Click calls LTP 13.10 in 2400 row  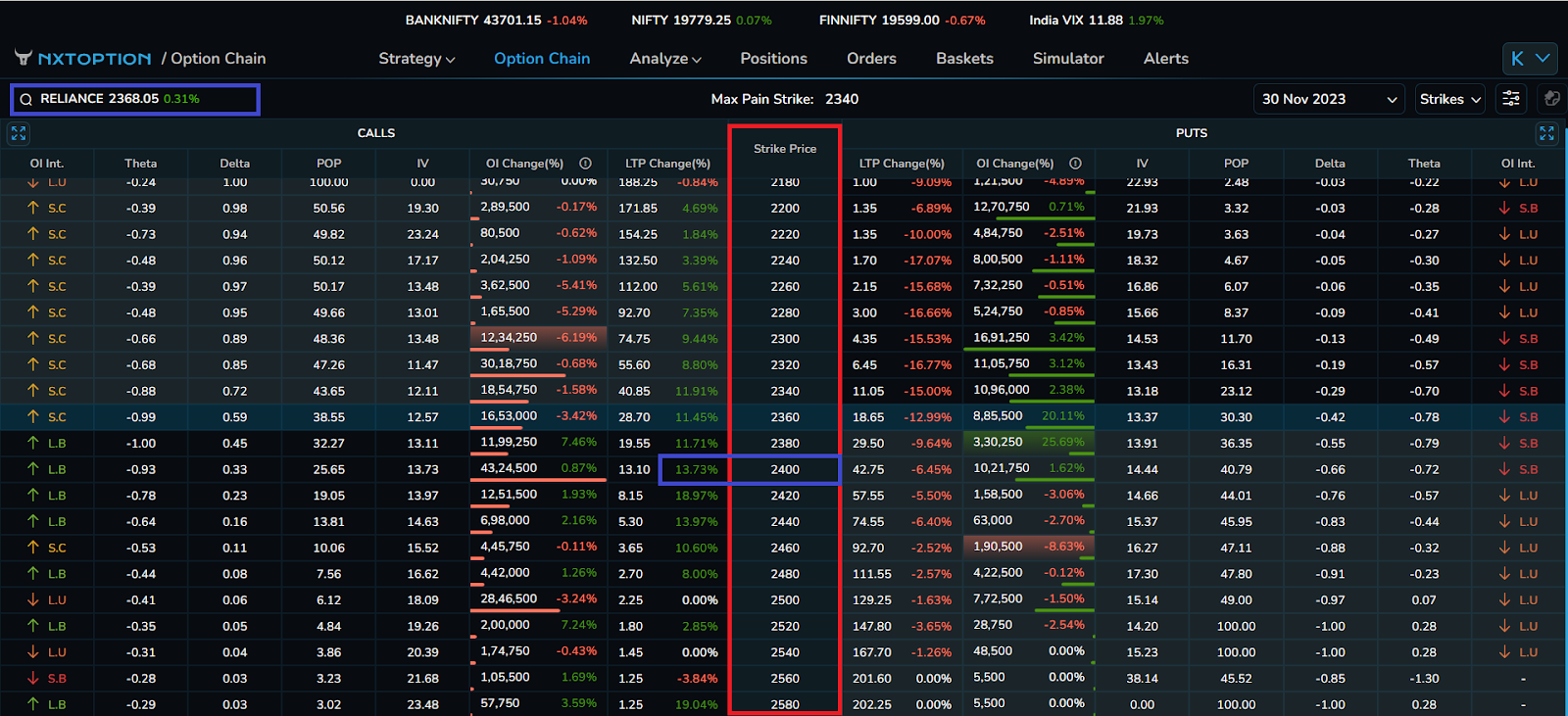point(634,469)
